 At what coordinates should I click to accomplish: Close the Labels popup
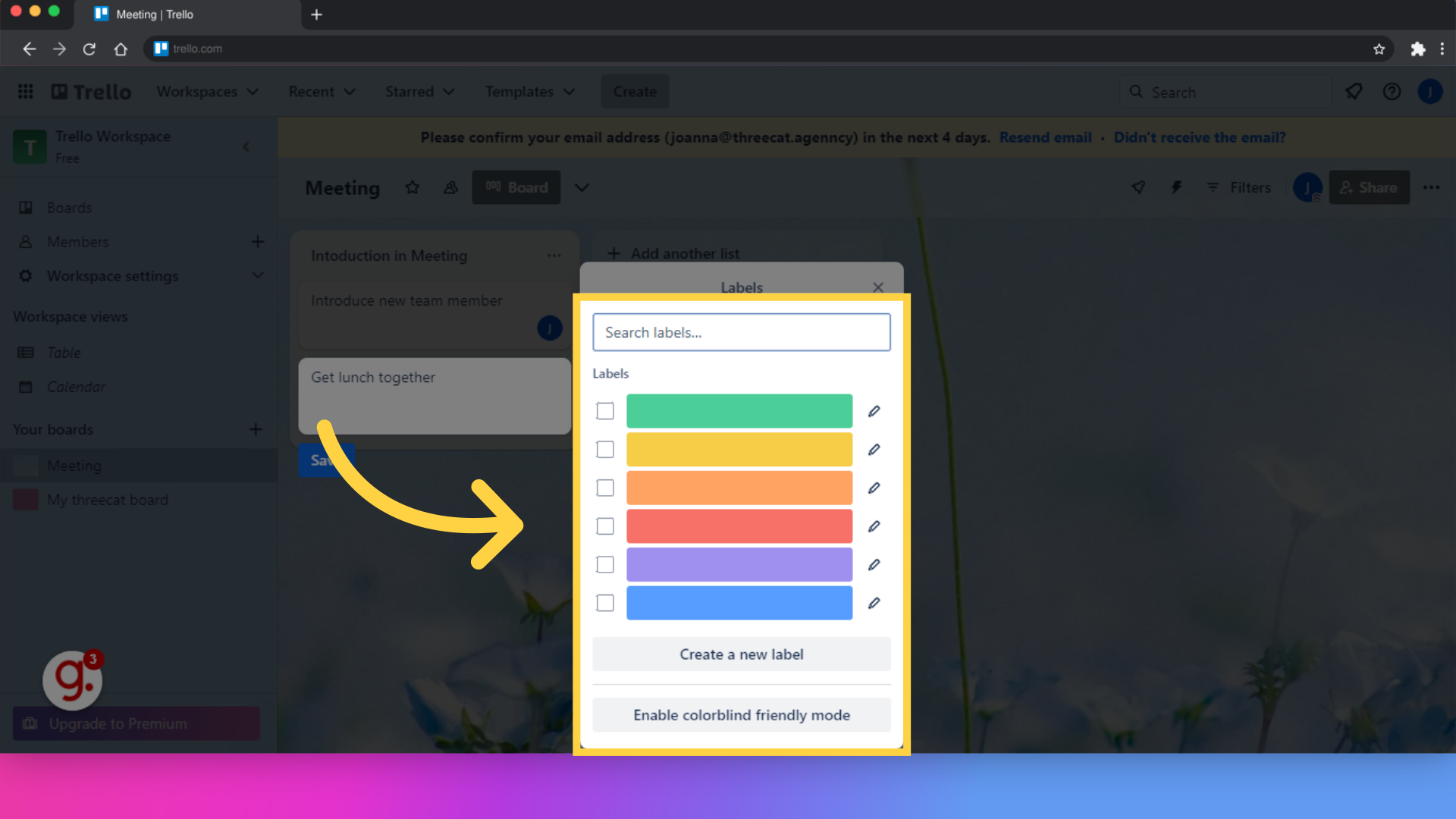(x=878, y=287)
